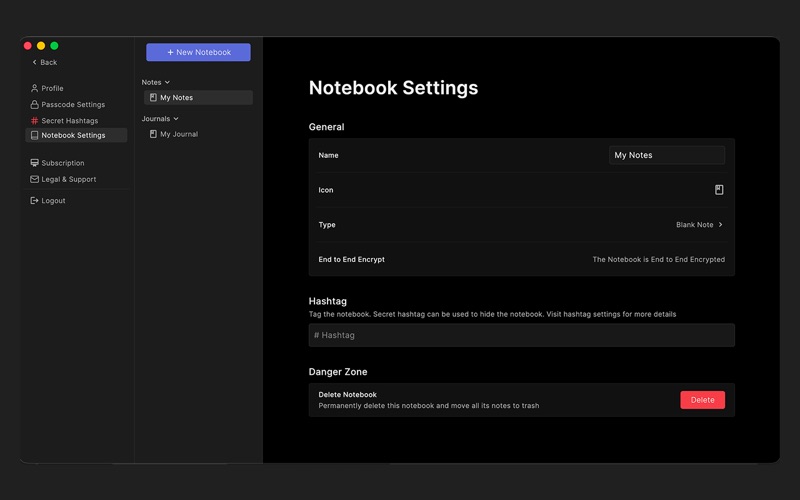Click the Icon row label

(326, 190)
